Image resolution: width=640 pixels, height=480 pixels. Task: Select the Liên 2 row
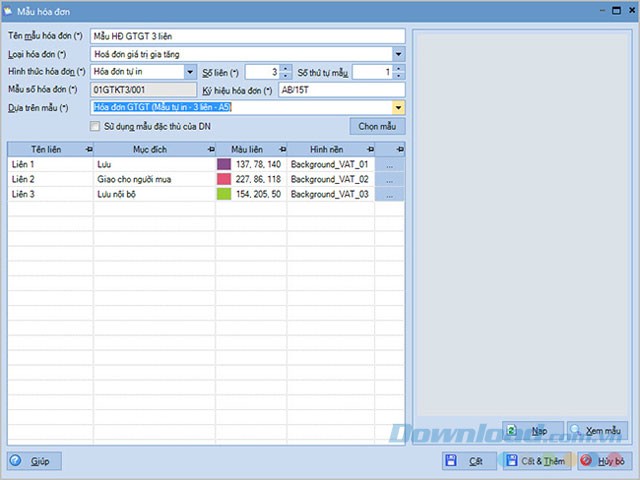[48, 179]
